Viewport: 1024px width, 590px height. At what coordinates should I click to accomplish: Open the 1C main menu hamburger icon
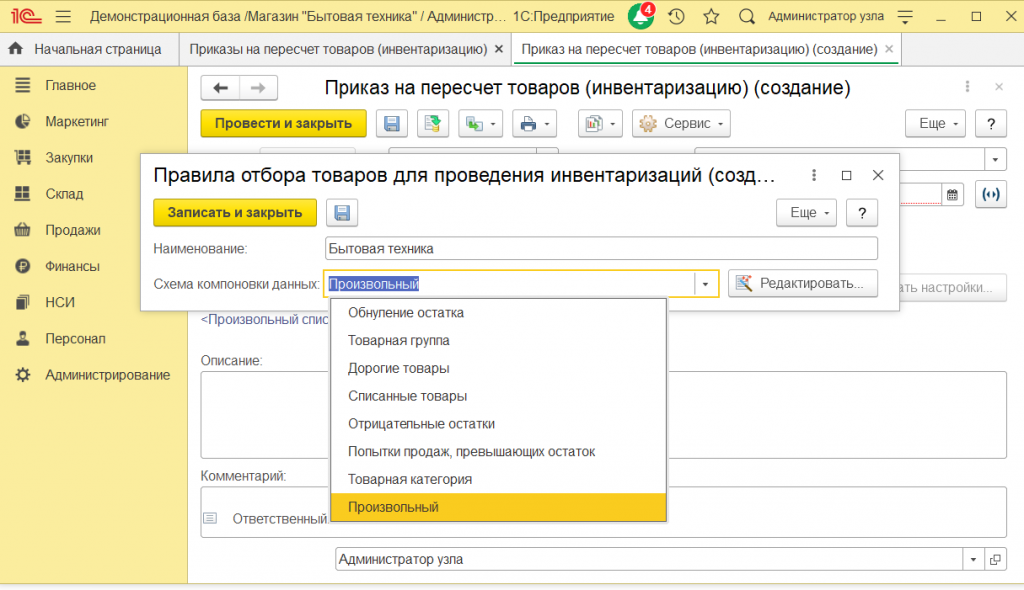click(63, 16)
